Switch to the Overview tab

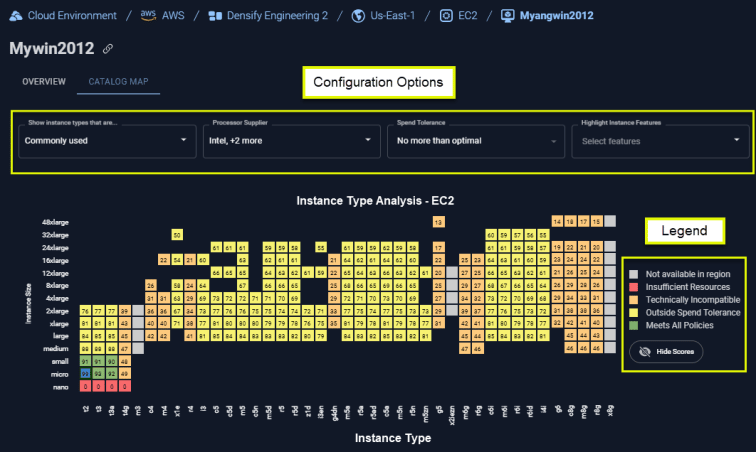[x=44, y=82]
